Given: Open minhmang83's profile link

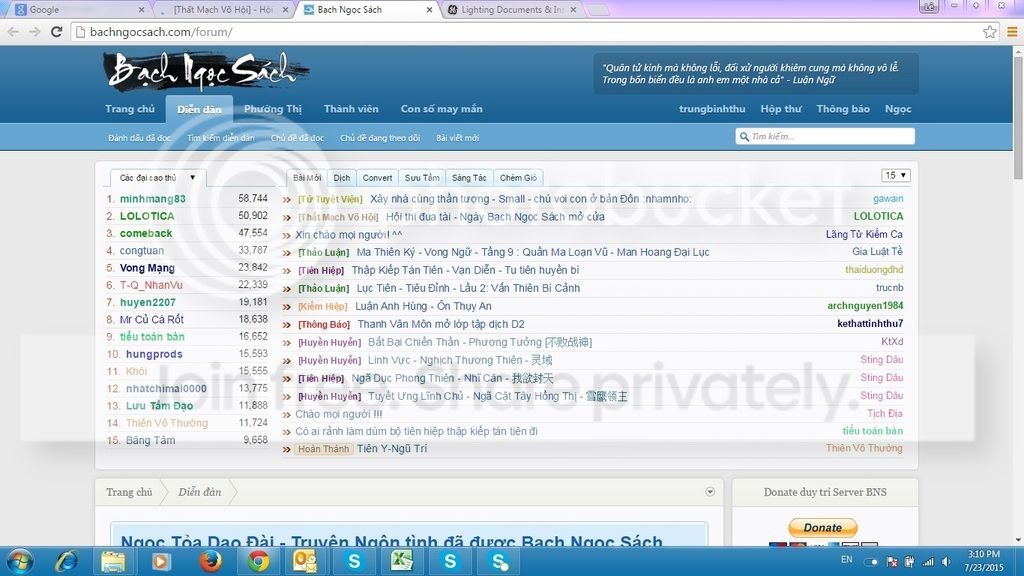Looking at the screenshot, I should (x=152, y=199).
